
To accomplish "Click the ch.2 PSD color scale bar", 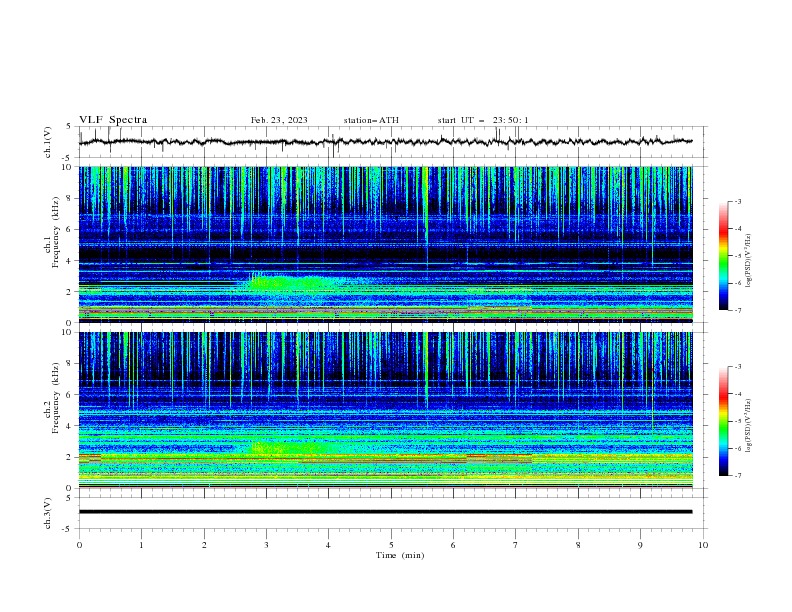I will pos(723,421).
